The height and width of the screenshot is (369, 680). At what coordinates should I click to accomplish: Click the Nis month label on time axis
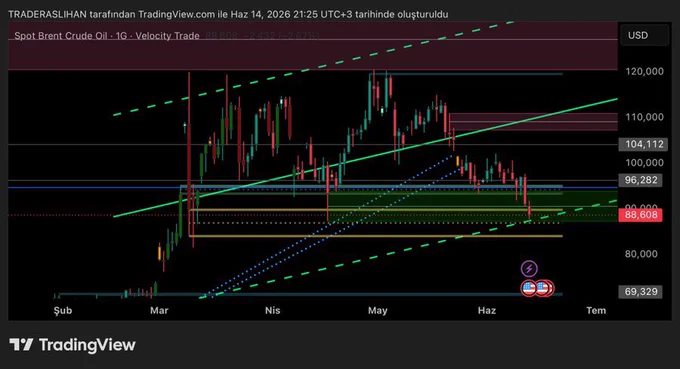[272, 310]
